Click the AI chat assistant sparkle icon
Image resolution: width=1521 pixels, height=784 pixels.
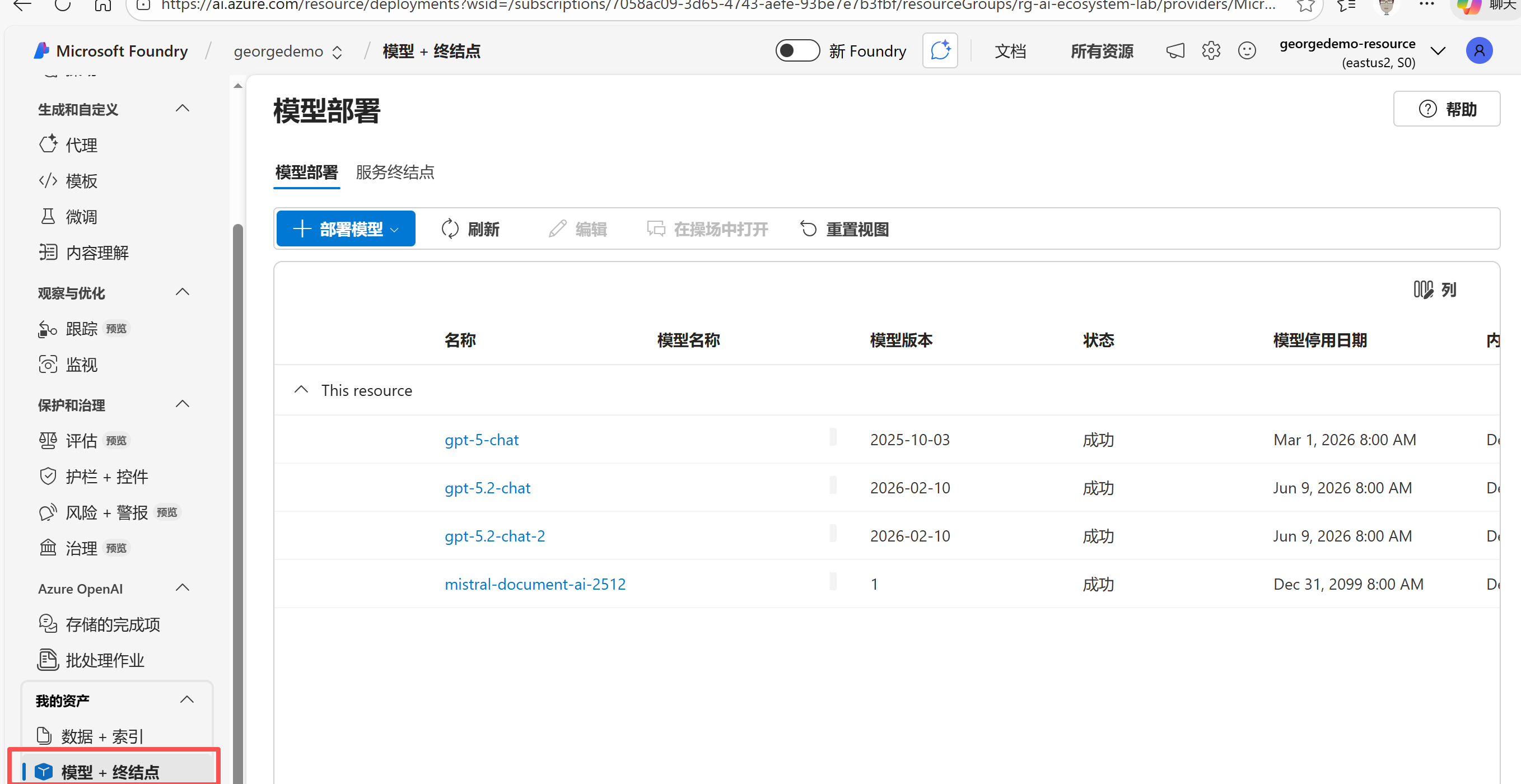pos(940,51)
